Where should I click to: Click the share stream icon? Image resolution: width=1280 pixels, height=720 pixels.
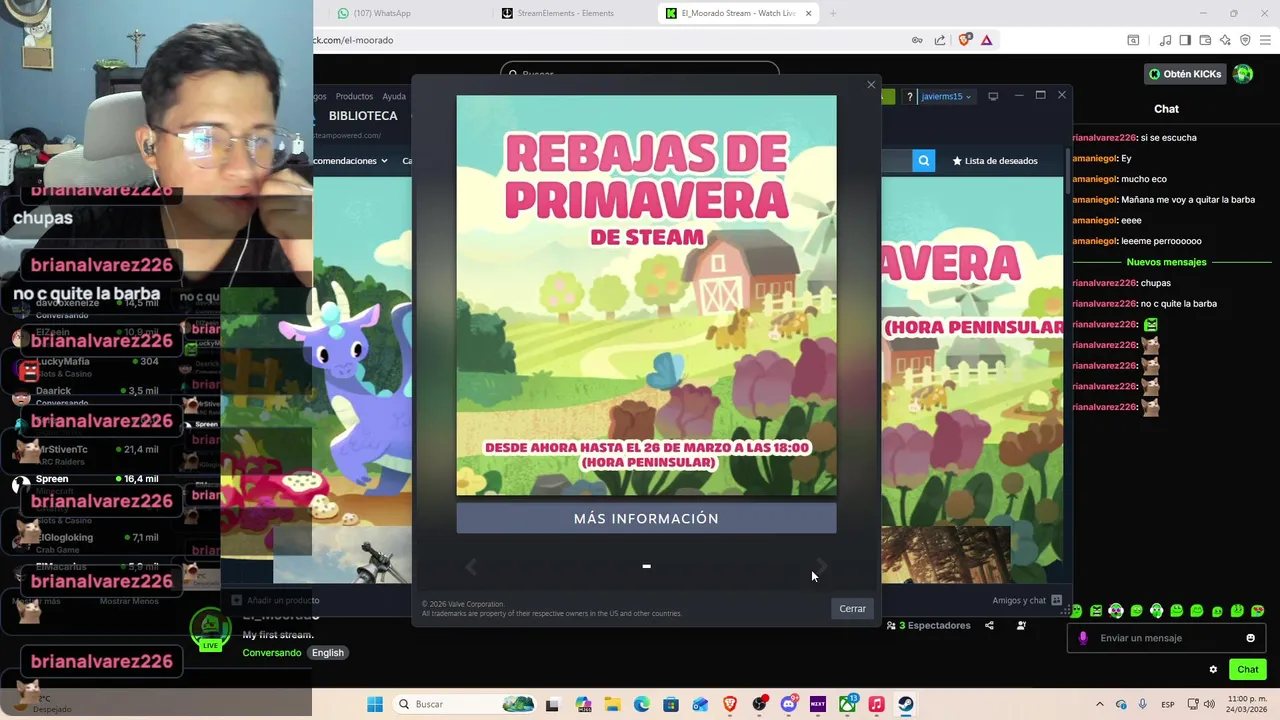click(x=989, y=626)
